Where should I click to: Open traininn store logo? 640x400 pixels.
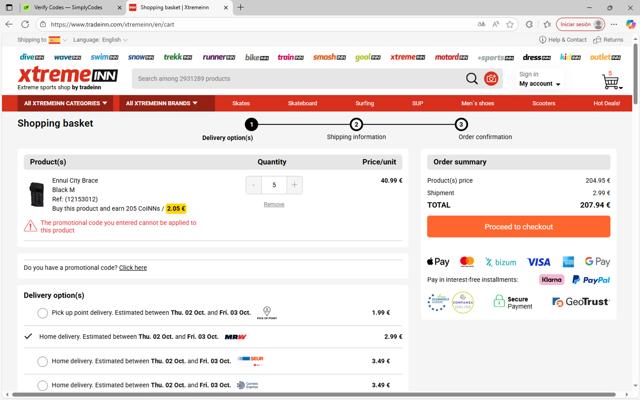click(291, 57)
